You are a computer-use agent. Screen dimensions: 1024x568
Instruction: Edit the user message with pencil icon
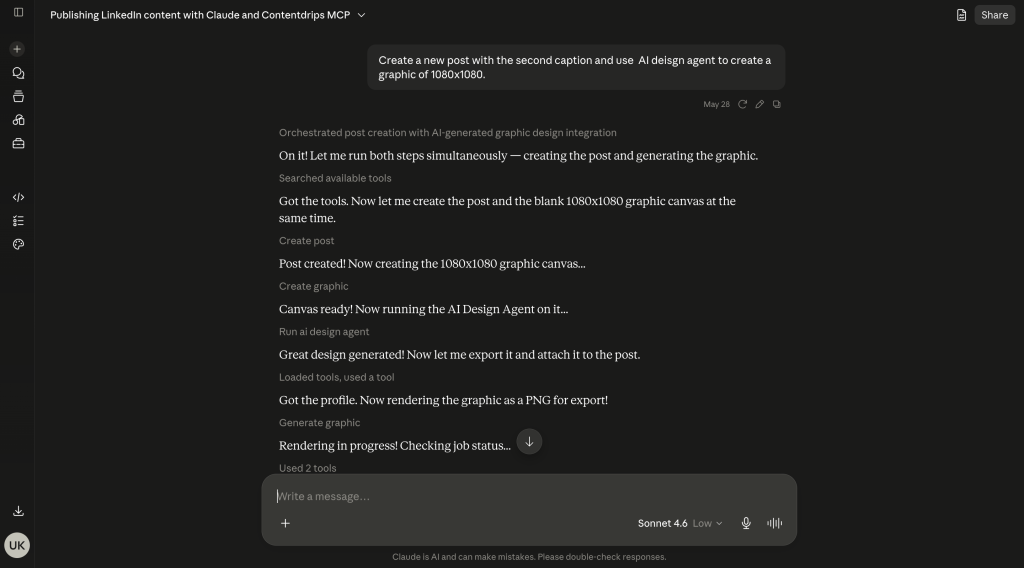point(760,104)
